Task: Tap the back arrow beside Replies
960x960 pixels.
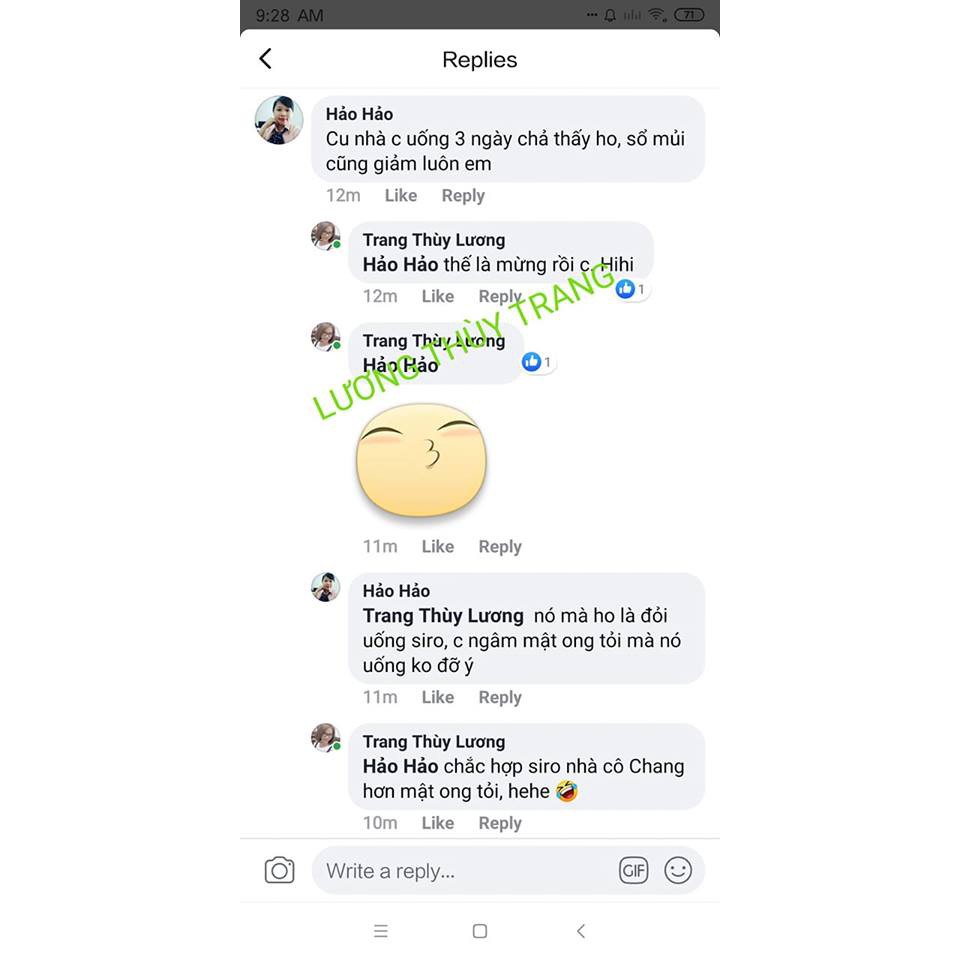Action: pos(265,59)
